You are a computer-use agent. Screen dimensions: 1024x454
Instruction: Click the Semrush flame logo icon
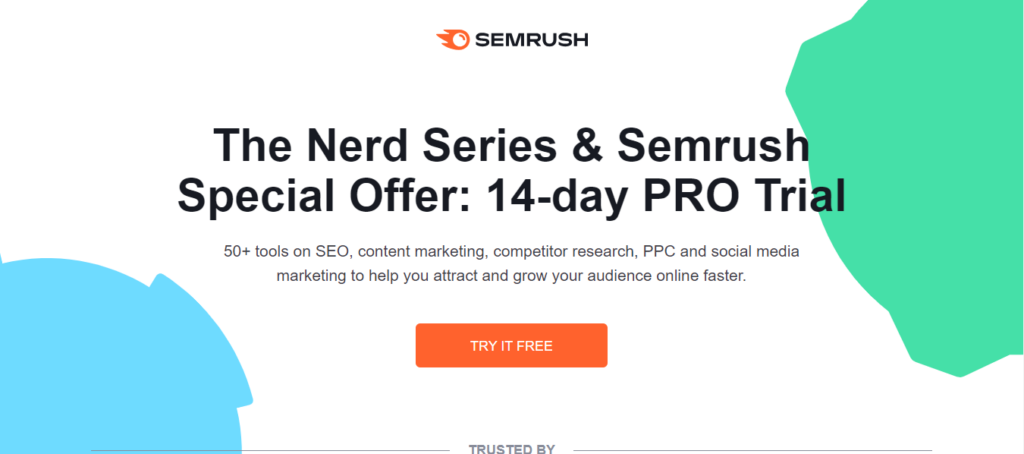pos(451,40)
